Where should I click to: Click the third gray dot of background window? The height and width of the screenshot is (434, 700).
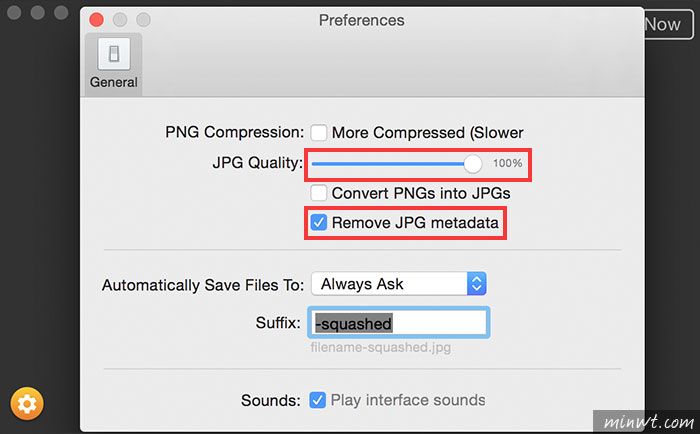tap(61, 13)
